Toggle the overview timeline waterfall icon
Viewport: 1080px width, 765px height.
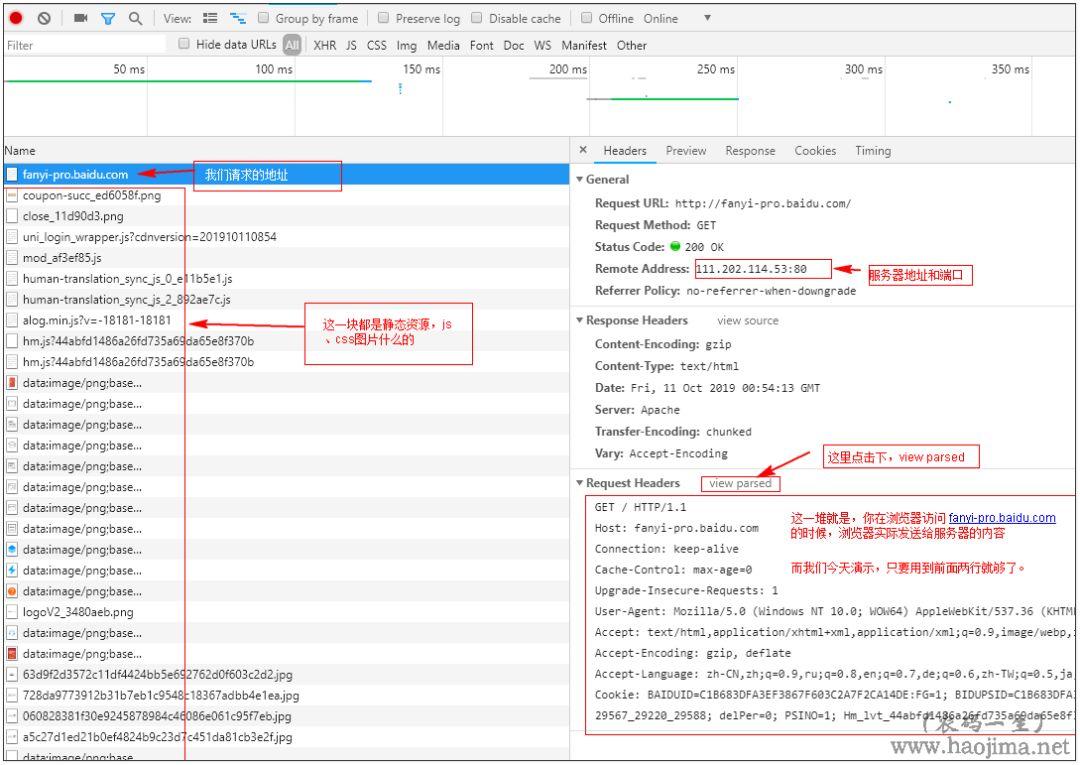pos(237,17)
